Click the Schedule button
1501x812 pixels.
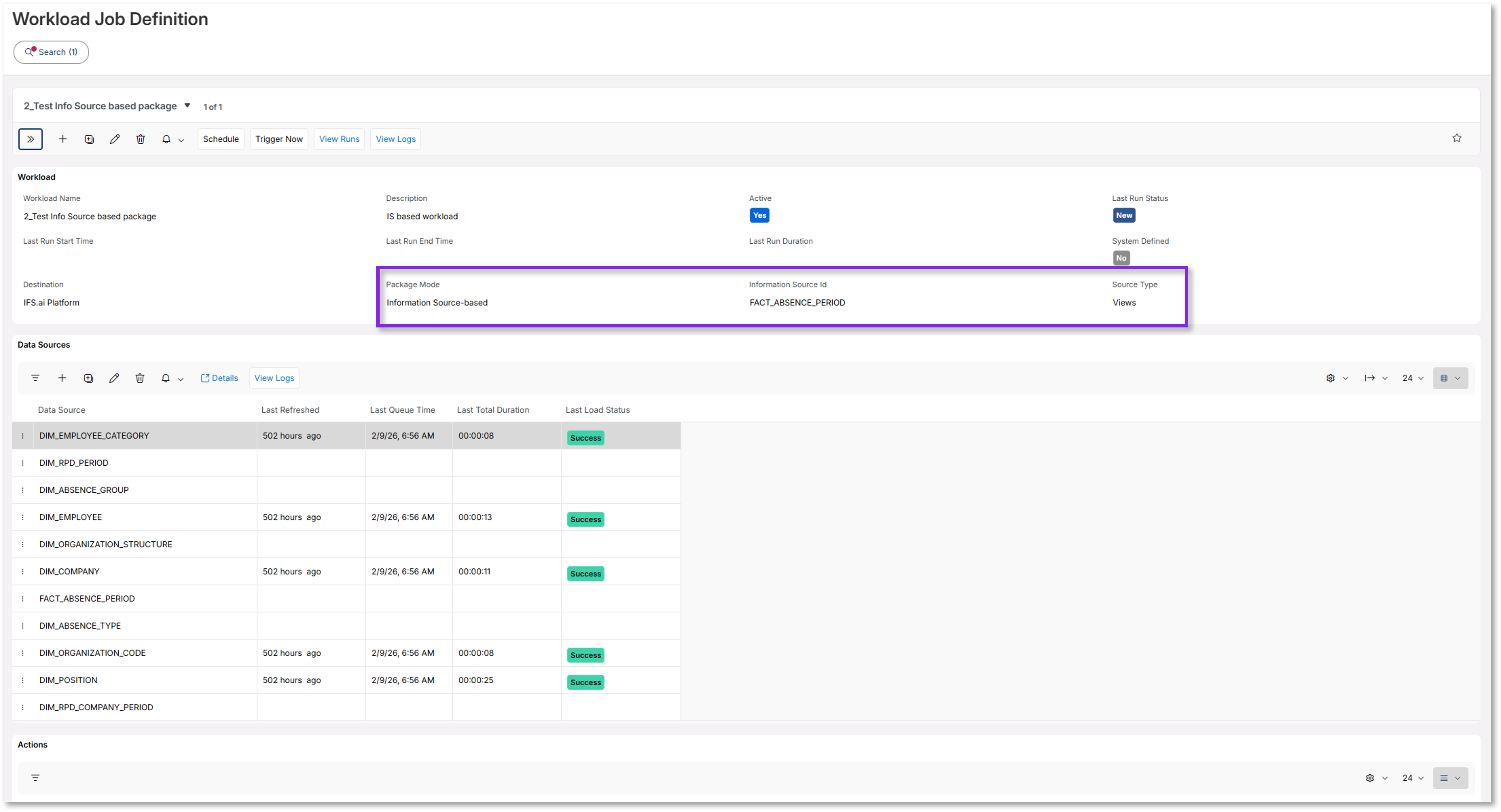click(221, 139)
